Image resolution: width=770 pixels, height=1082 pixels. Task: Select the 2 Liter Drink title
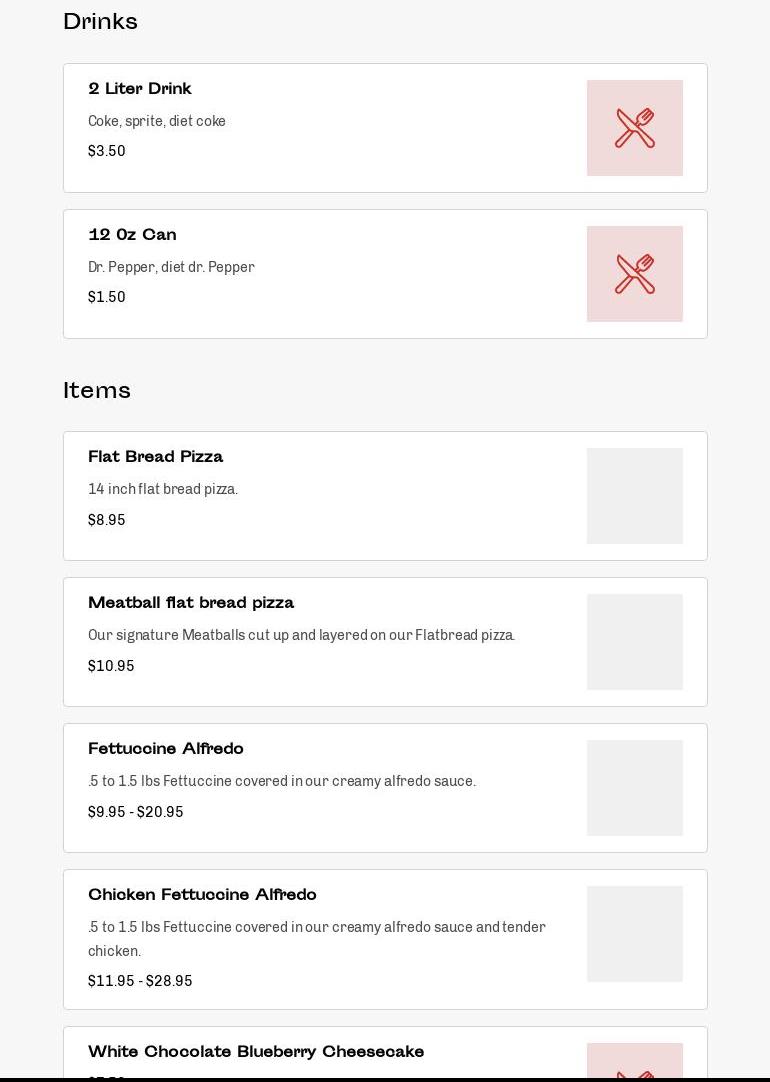pos(140,89)
